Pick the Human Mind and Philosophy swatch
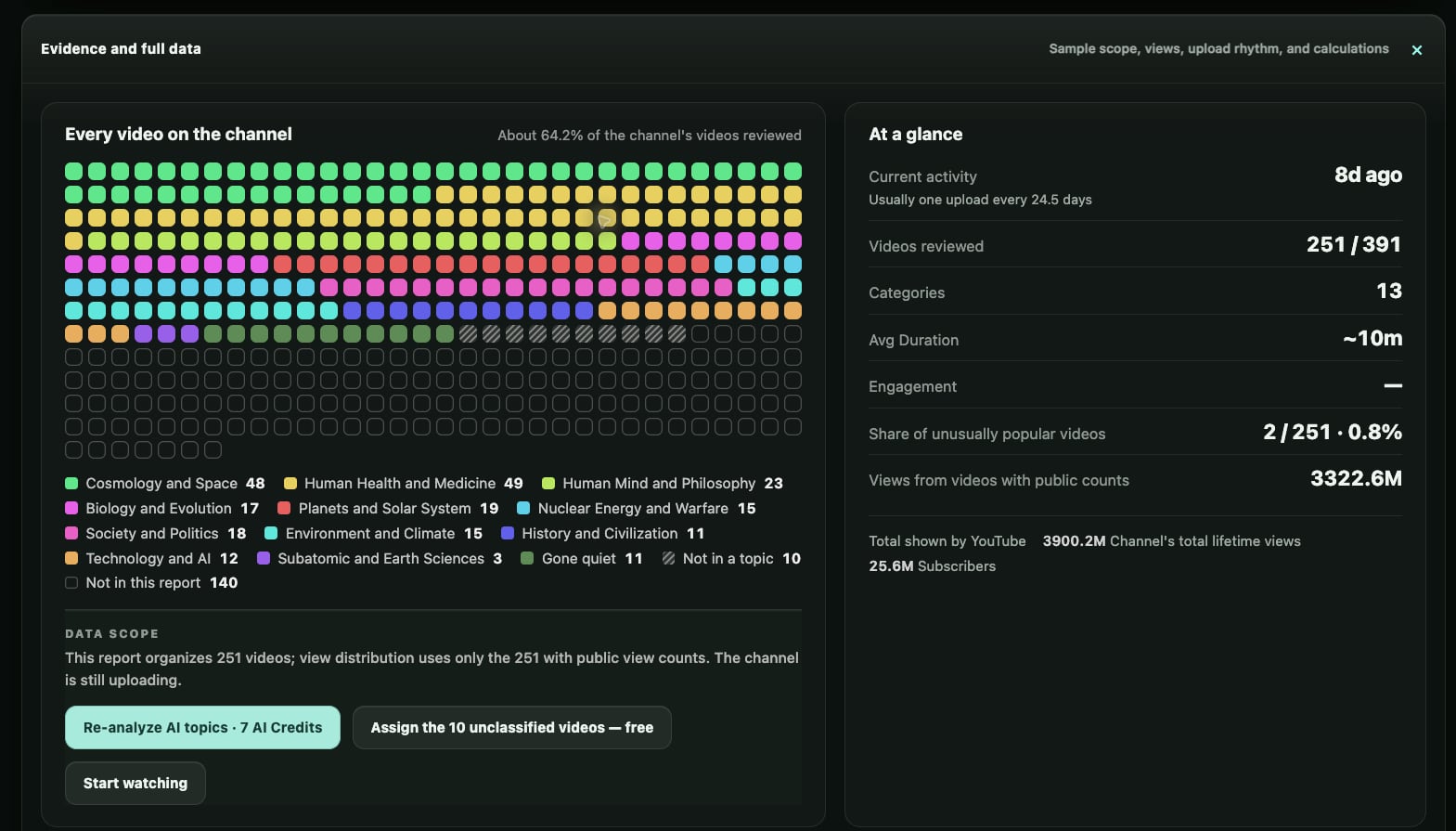1456x831 pixels. 548,483
